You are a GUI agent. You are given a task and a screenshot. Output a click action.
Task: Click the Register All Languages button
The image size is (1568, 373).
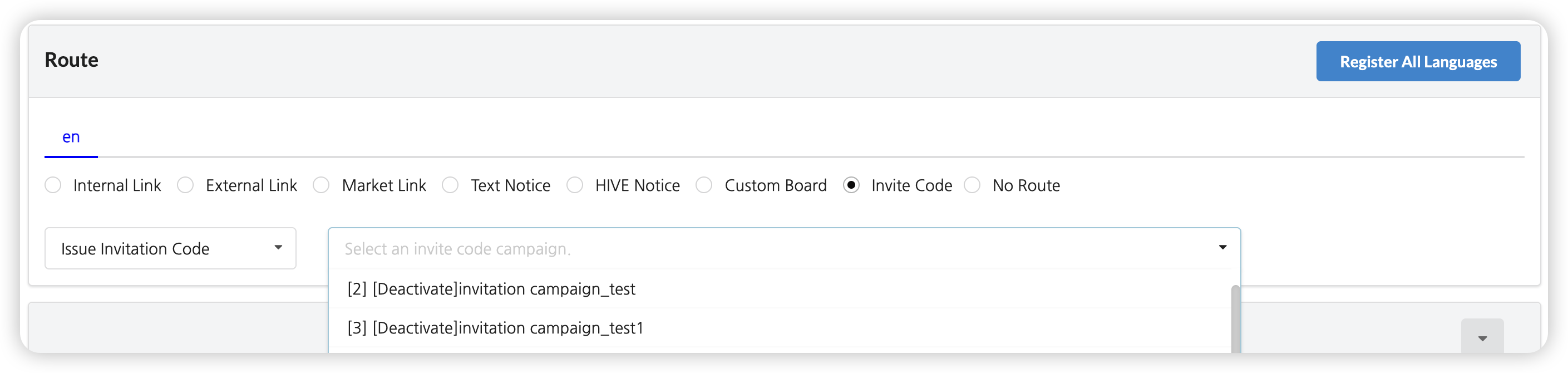[x=1418, y=62]
